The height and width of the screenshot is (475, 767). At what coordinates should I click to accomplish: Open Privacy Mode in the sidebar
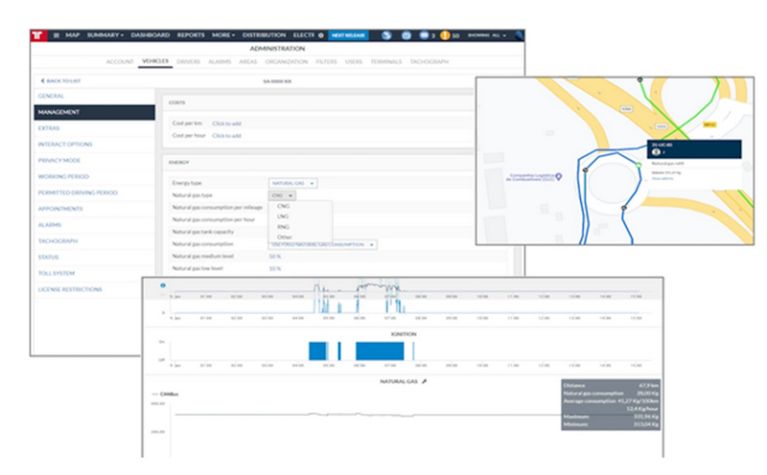(63, 159)
